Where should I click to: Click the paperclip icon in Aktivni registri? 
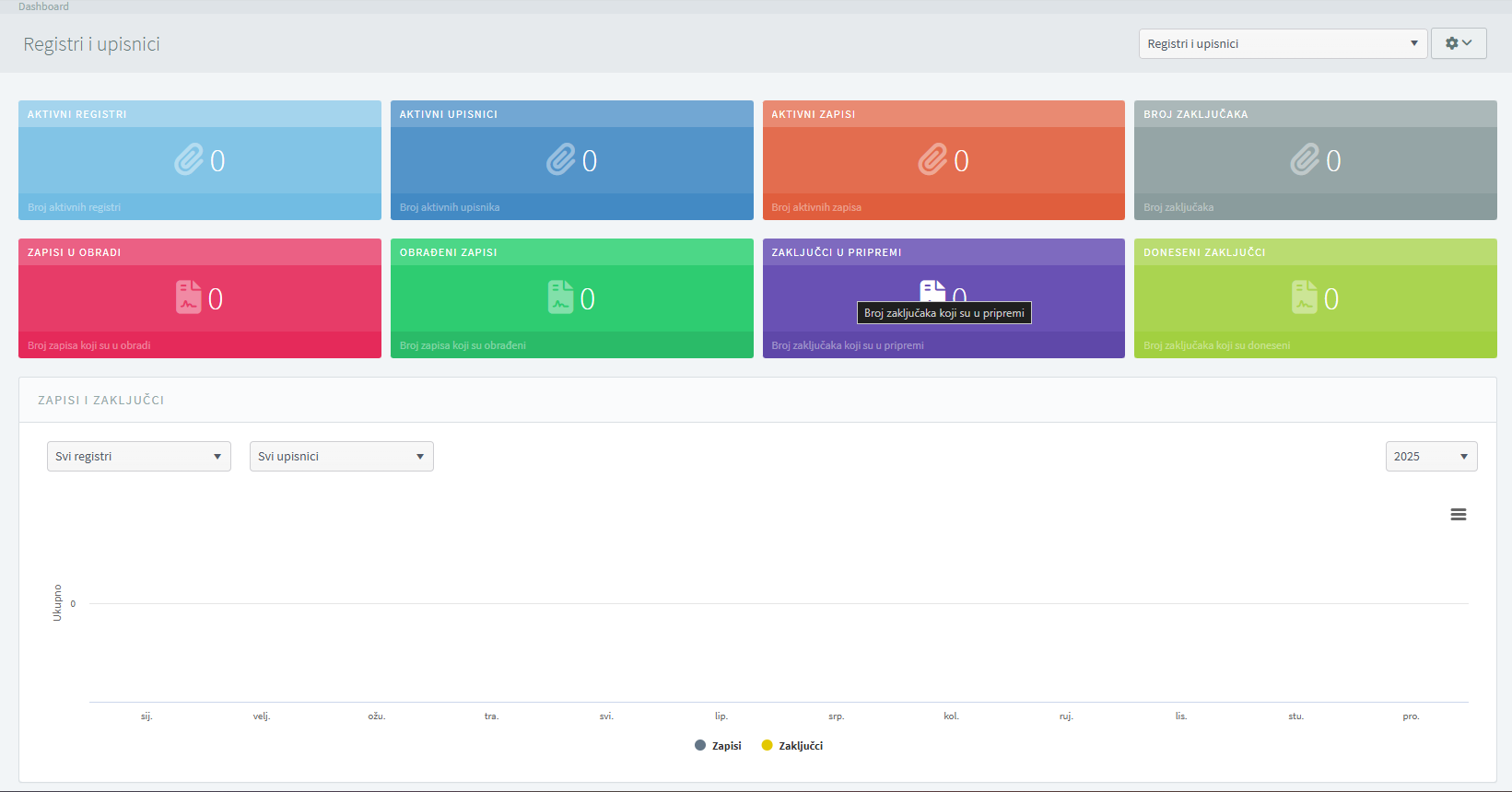click(x=189, y=160)
